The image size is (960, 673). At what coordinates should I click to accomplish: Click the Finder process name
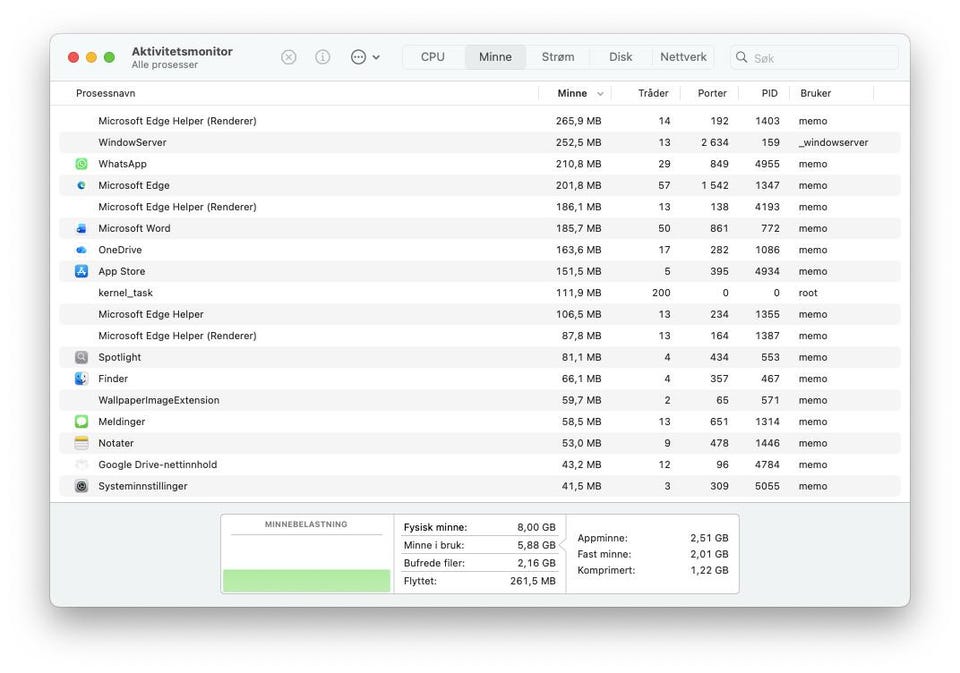pos(113,378)
